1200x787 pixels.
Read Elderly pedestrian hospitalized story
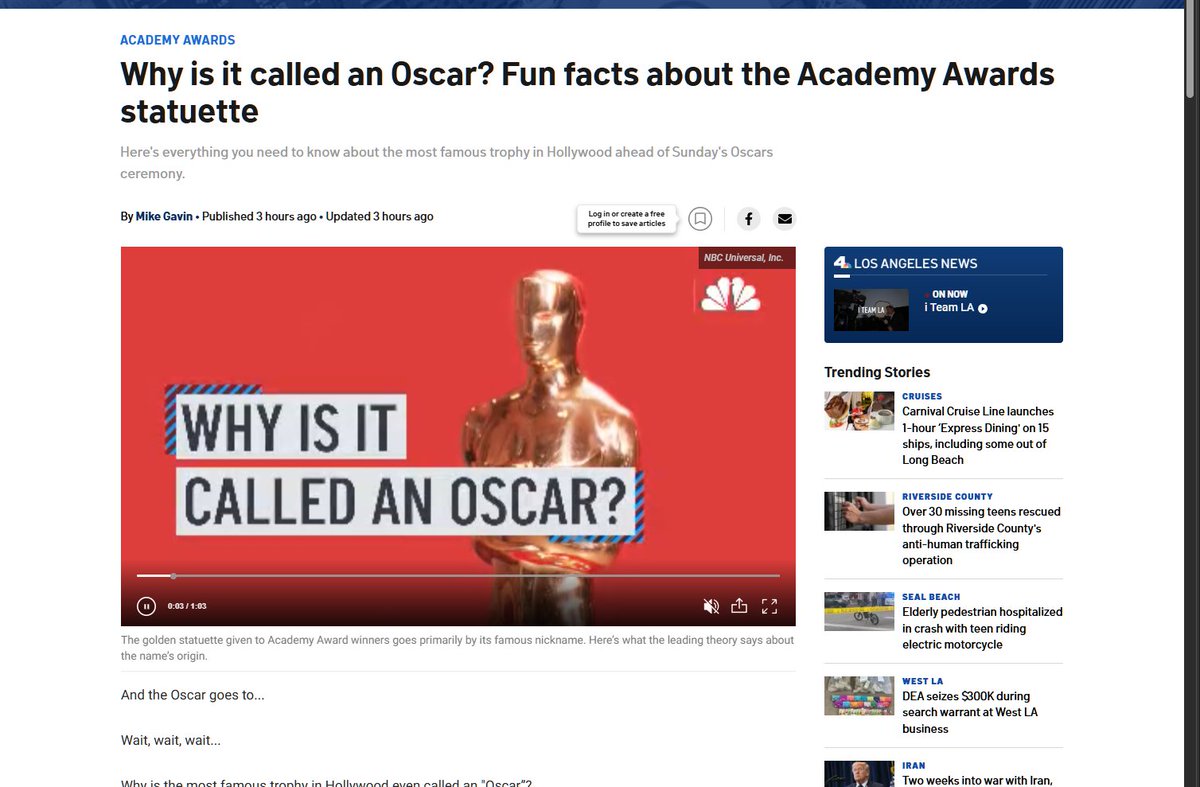(982, 628)
